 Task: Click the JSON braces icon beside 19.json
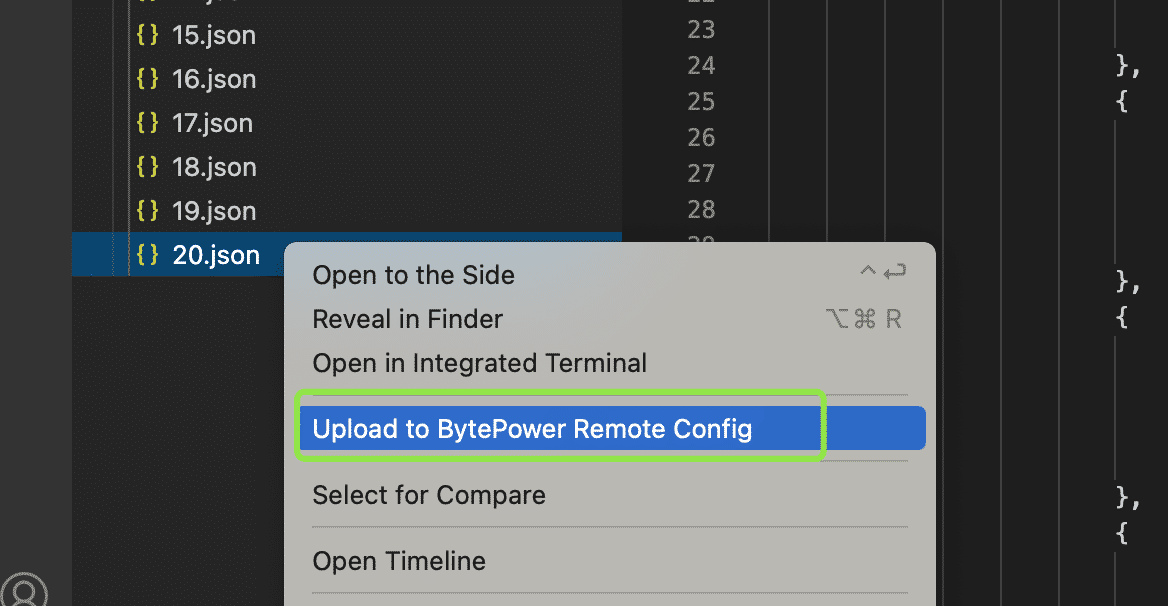(x=147, y=211)
